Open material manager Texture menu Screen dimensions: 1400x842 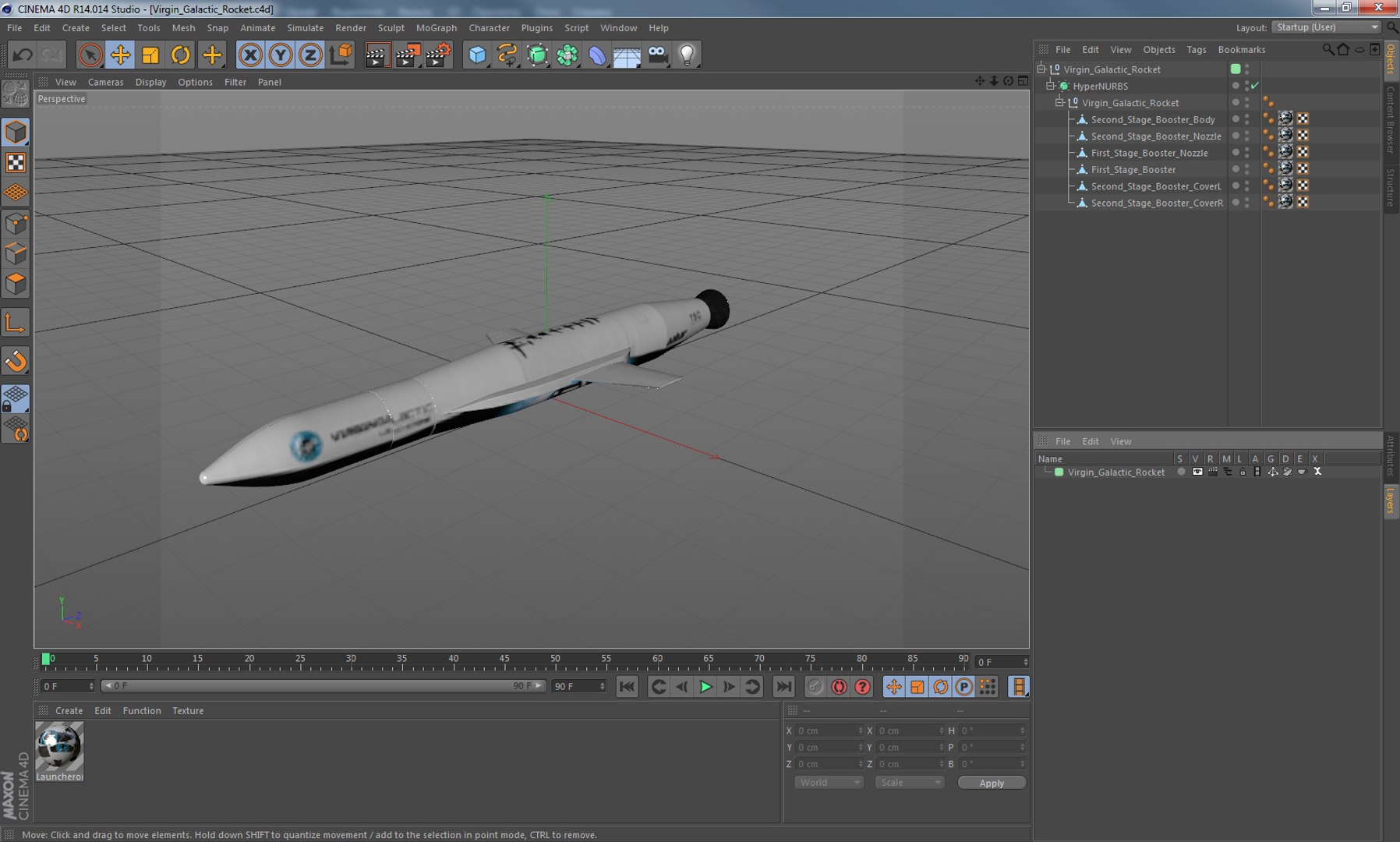188,710
